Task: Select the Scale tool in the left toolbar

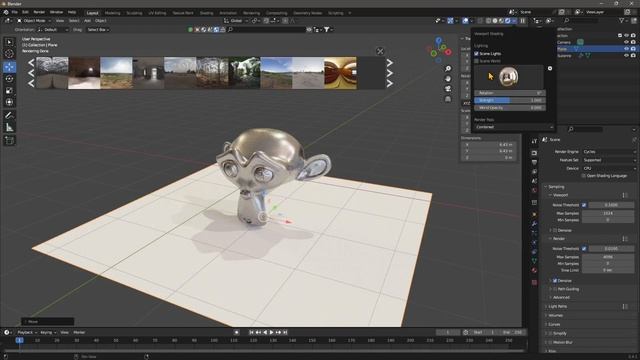Action: (9, 90)
